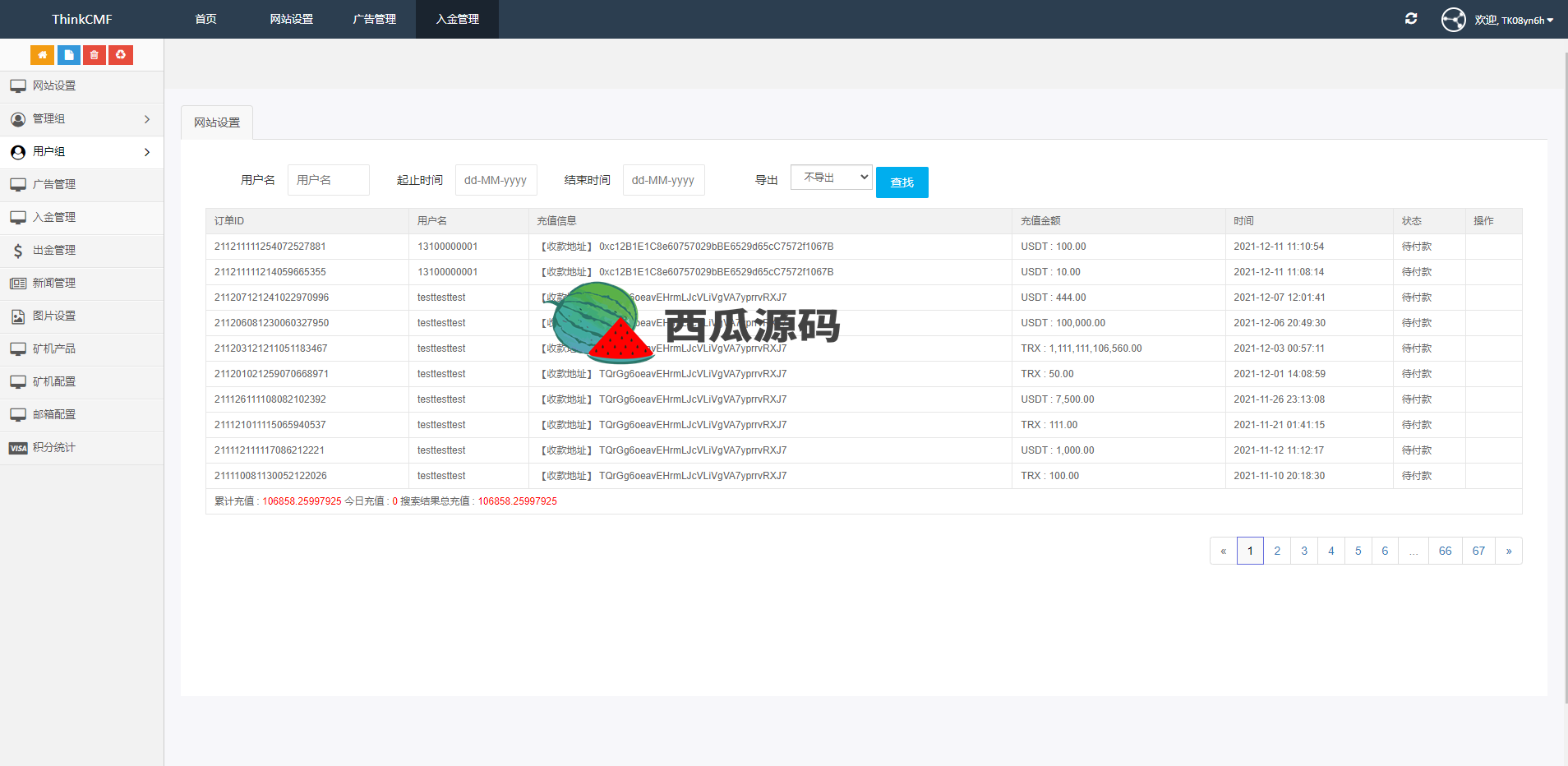Click the 用户组 person icon
This screenshot has width=1568, height=766.
point(18,152)
